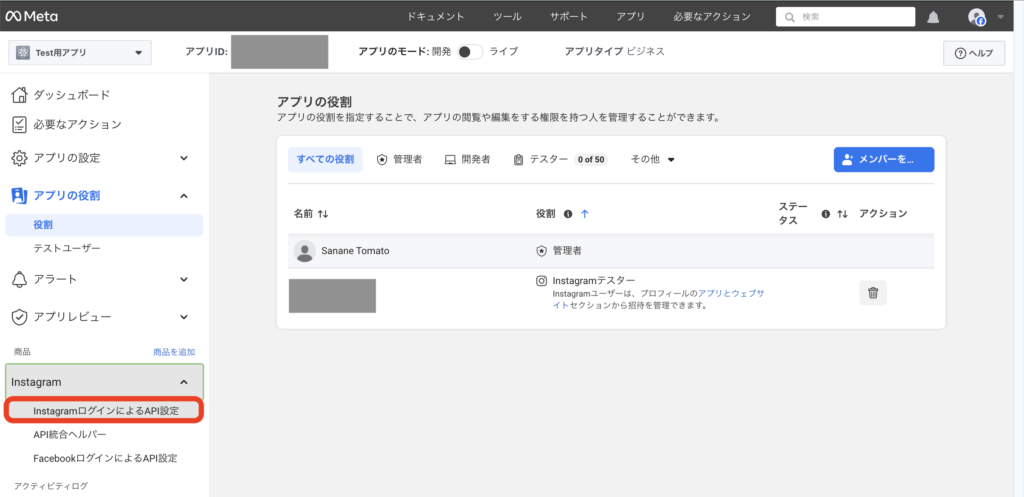
Task: Open 必要なアクション in the top bar
Action: (712, 16)
